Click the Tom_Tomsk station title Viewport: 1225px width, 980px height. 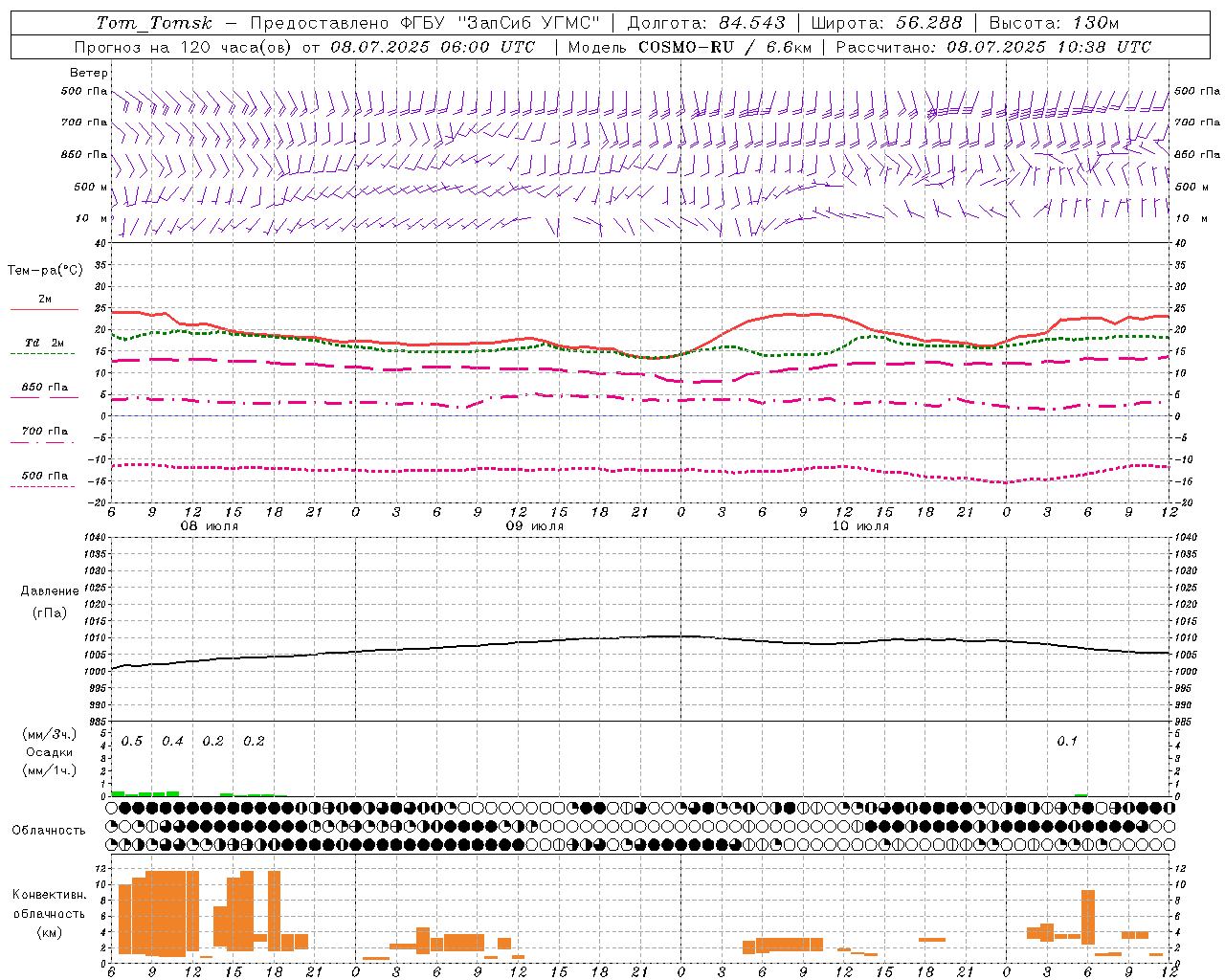(x=154, y=23)
